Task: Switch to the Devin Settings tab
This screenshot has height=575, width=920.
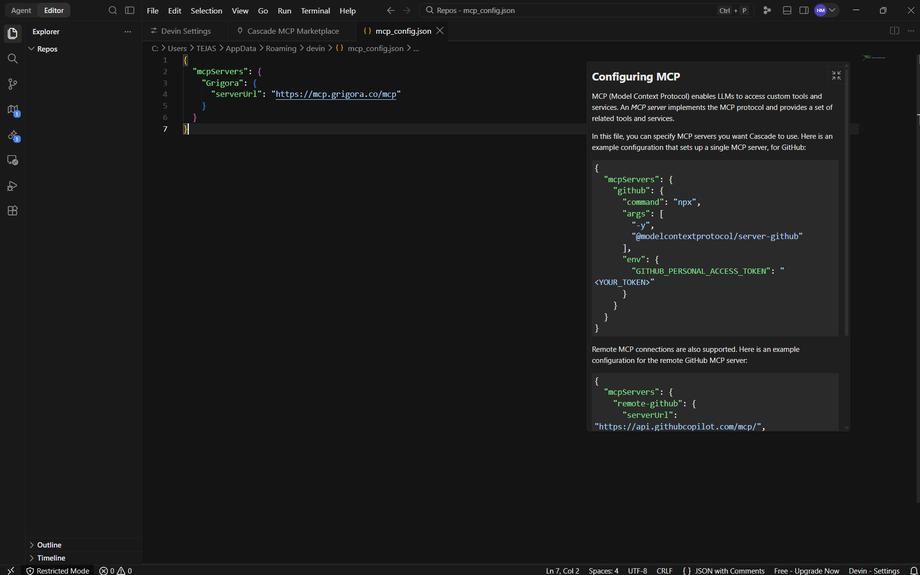Action: (x=185, y=31)
